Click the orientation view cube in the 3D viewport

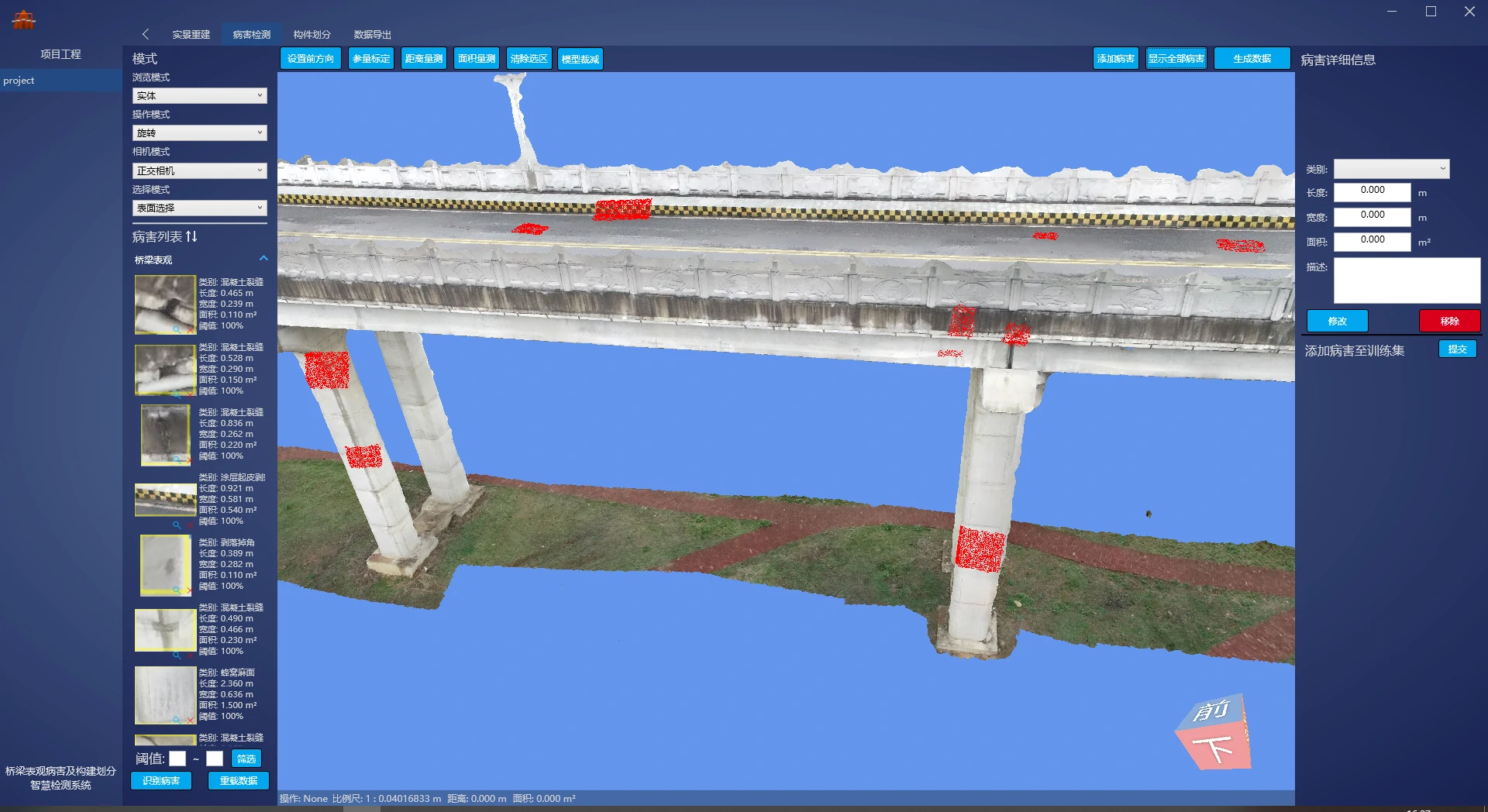pyautogui.click(x=1214, y=732)
